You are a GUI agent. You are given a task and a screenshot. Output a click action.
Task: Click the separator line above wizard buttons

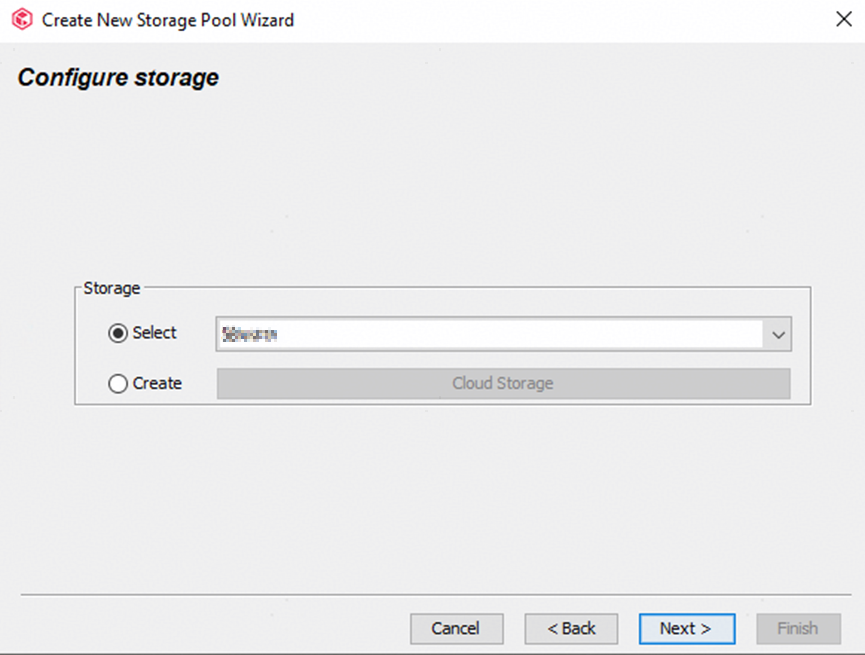pos(430,595)
